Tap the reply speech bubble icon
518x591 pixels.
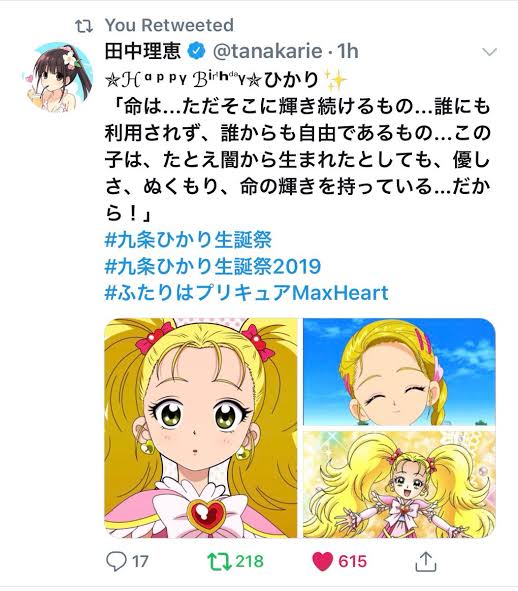point(116,561)
